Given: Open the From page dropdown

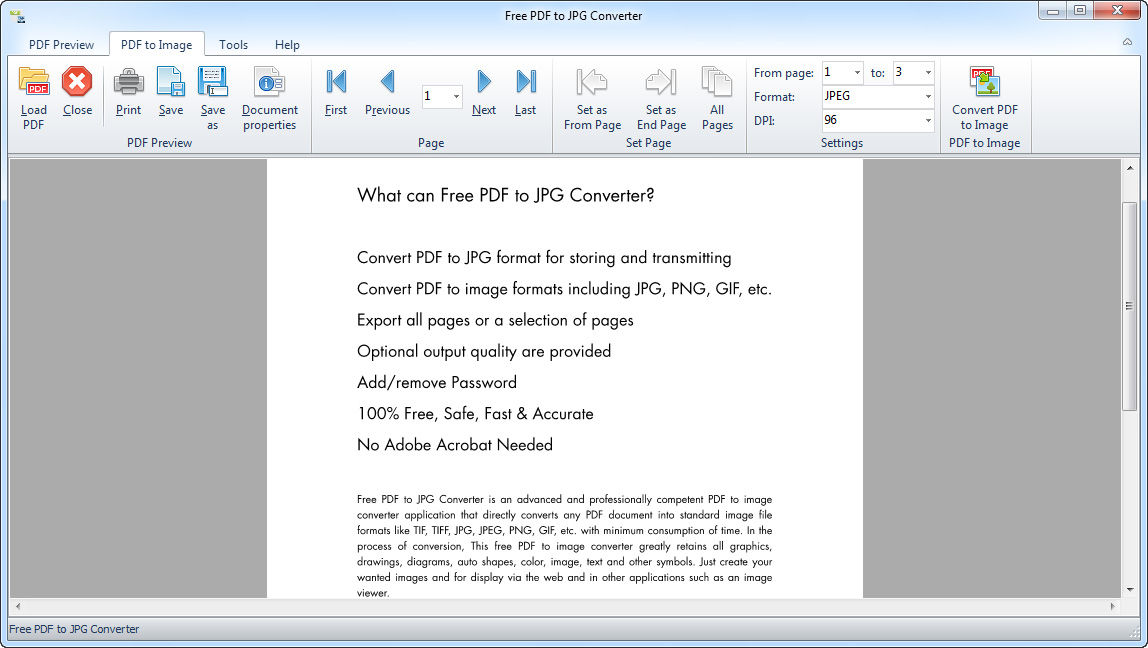Looking at the screenshot, I should click(857, 72).
